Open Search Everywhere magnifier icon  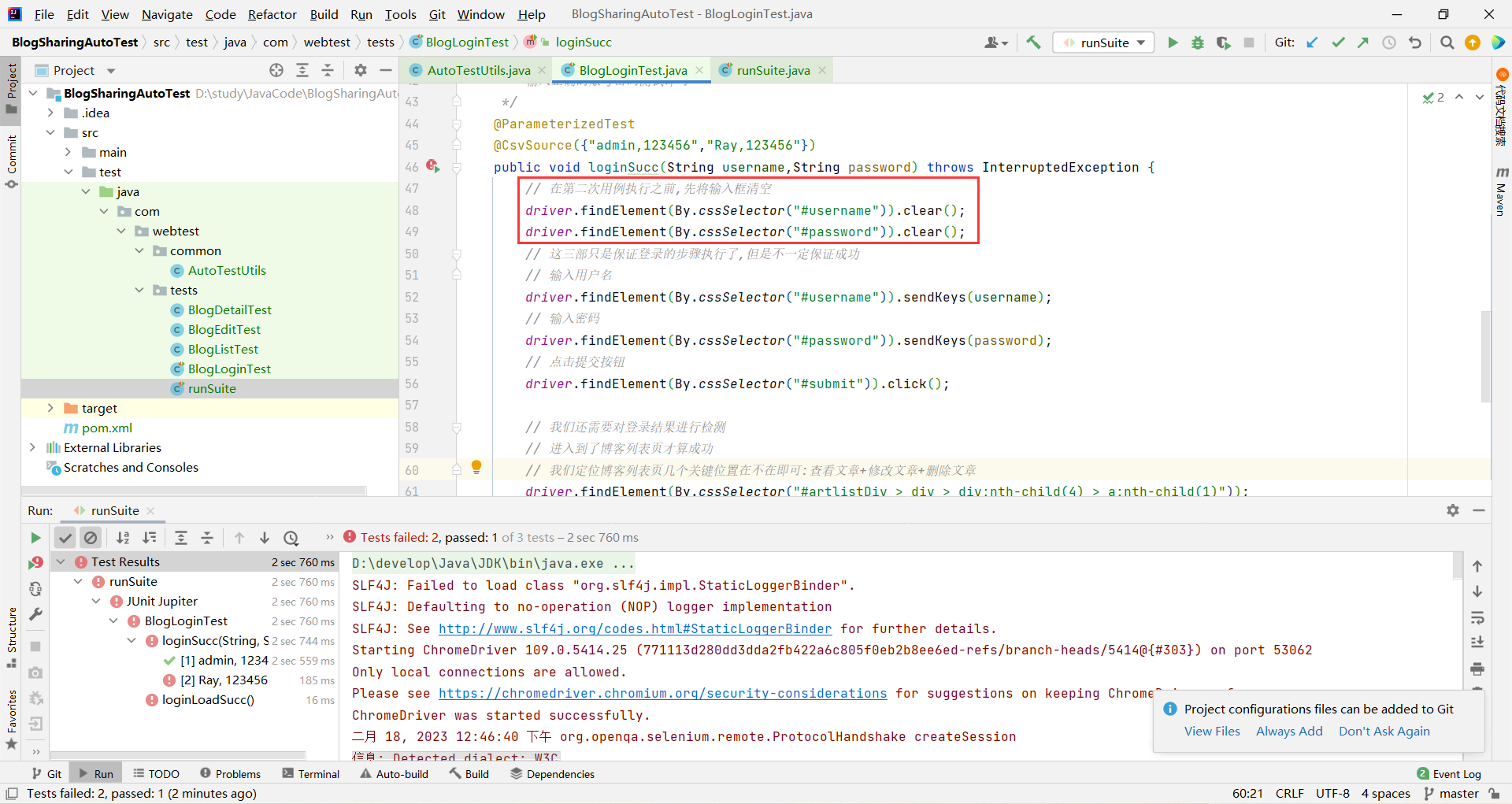1447,43
